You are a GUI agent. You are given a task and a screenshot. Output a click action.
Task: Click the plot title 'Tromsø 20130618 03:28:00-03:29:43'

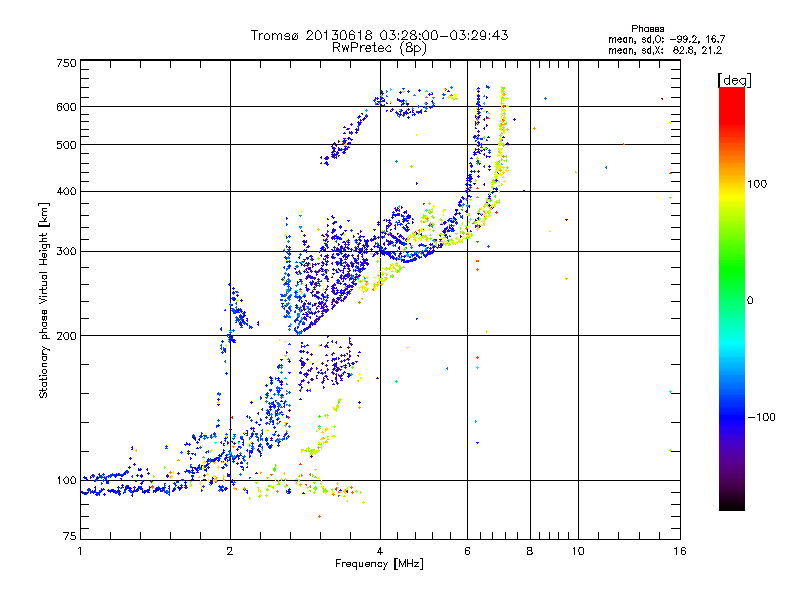(x=379, y=35)
